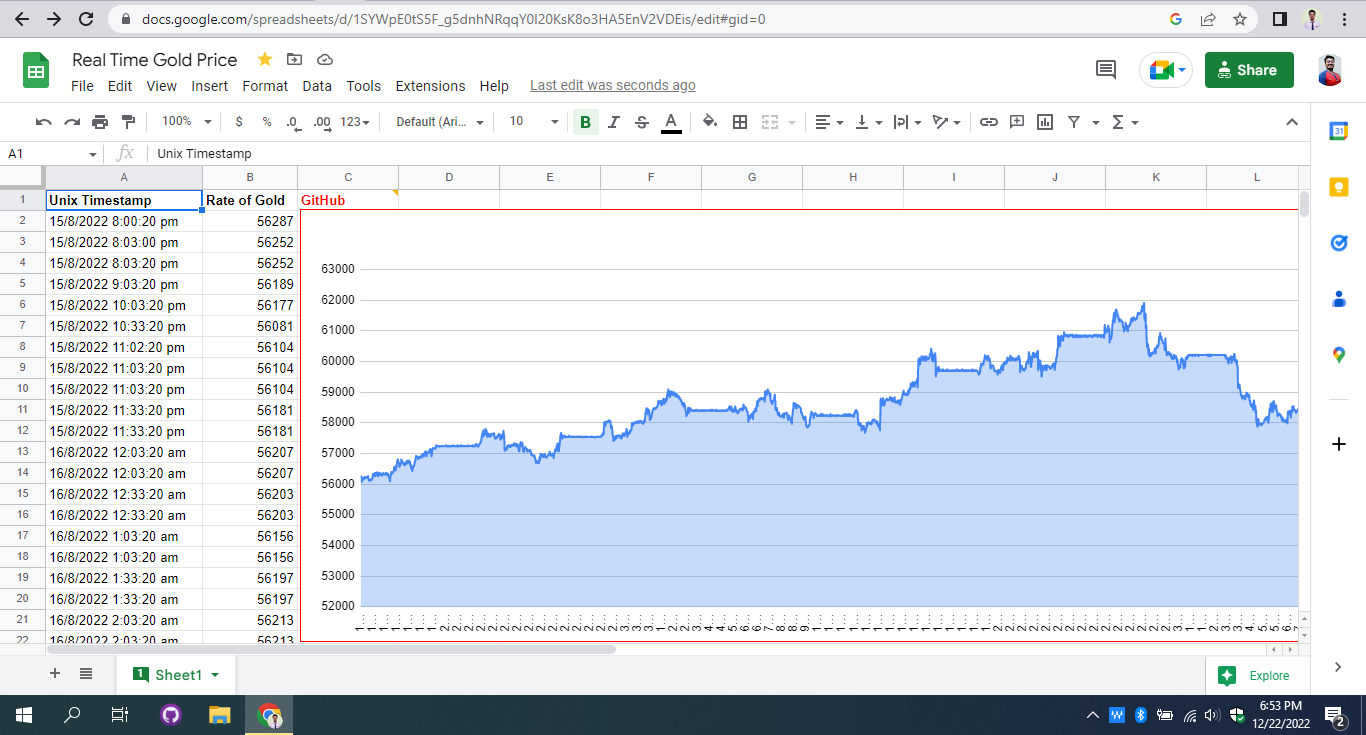The image size is (1366, 735).
Task: Open the File menu
Action: point(82,86)
